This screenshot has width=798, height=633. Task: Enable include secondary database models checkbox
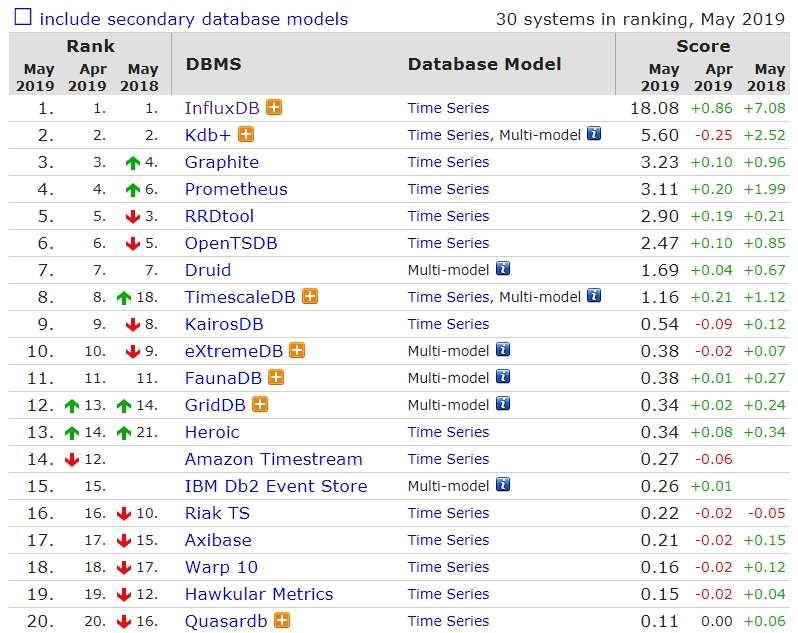click(x=22, y=18)
